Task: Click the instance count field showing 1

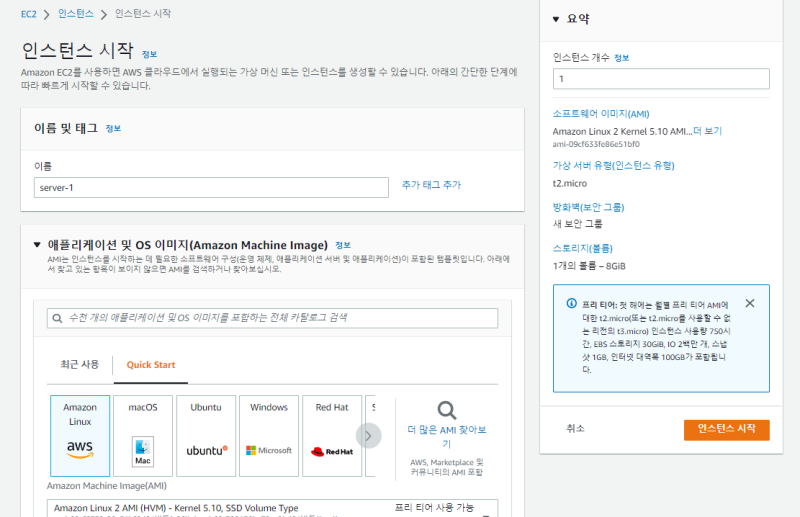Action: click(x=661, y=79)
